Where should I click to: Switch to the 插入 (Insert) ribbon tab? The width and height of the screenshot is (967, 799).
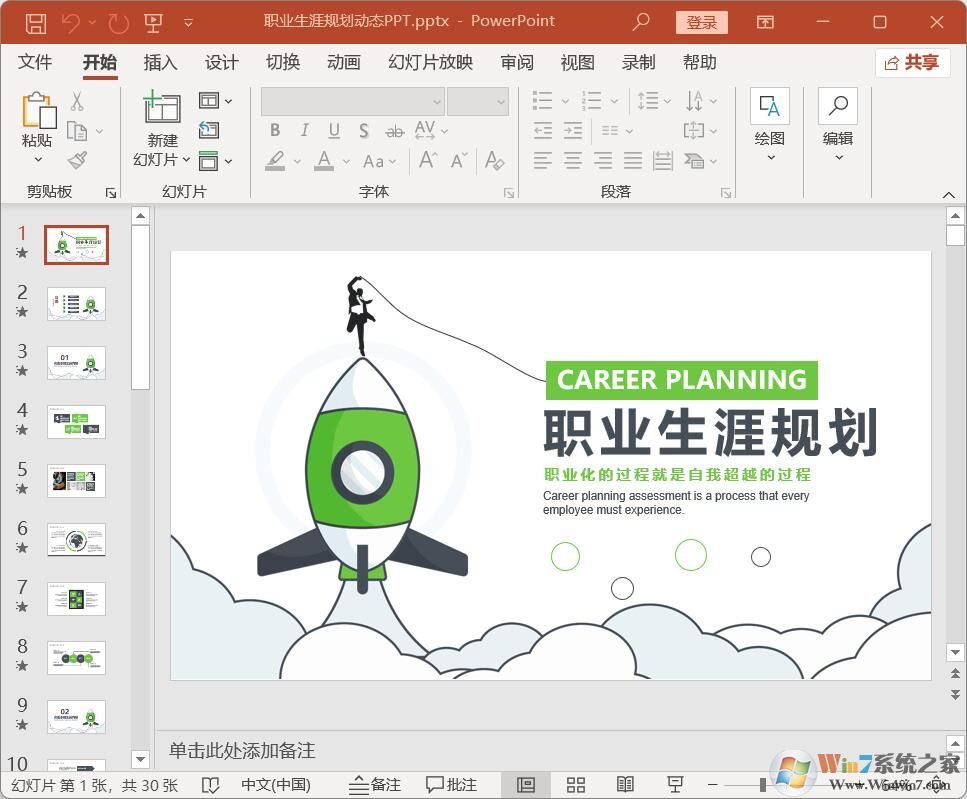point(159,62)
